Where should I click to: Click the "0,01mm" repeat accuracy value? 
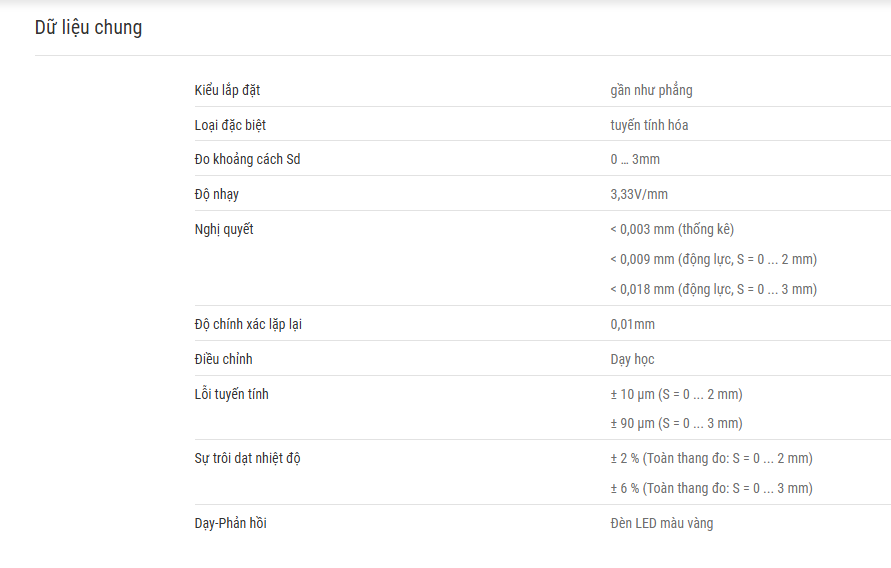coord(632,324)
